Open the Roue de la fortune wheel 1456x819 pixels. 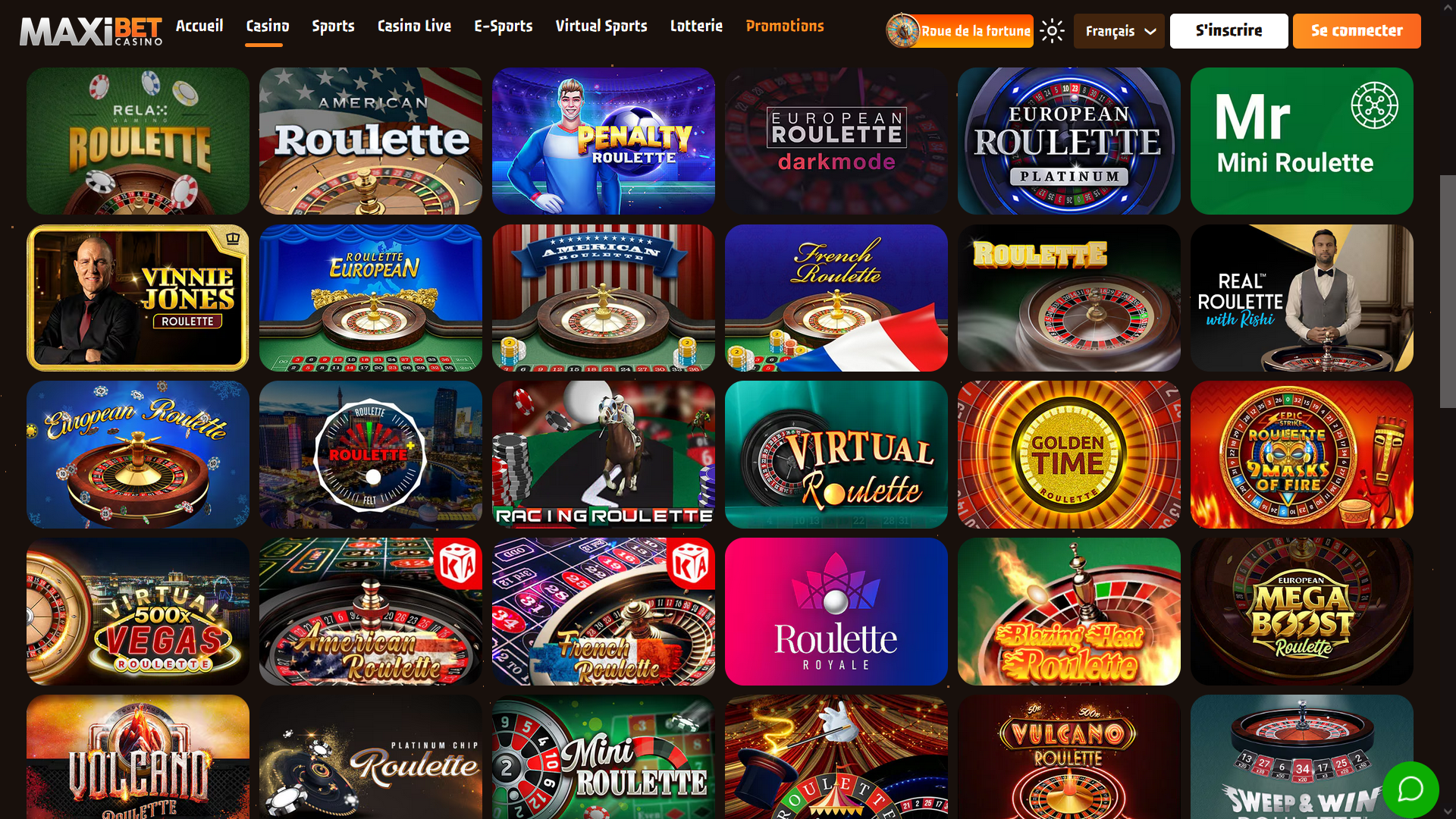pyautogui.click(x=960, y=31)
